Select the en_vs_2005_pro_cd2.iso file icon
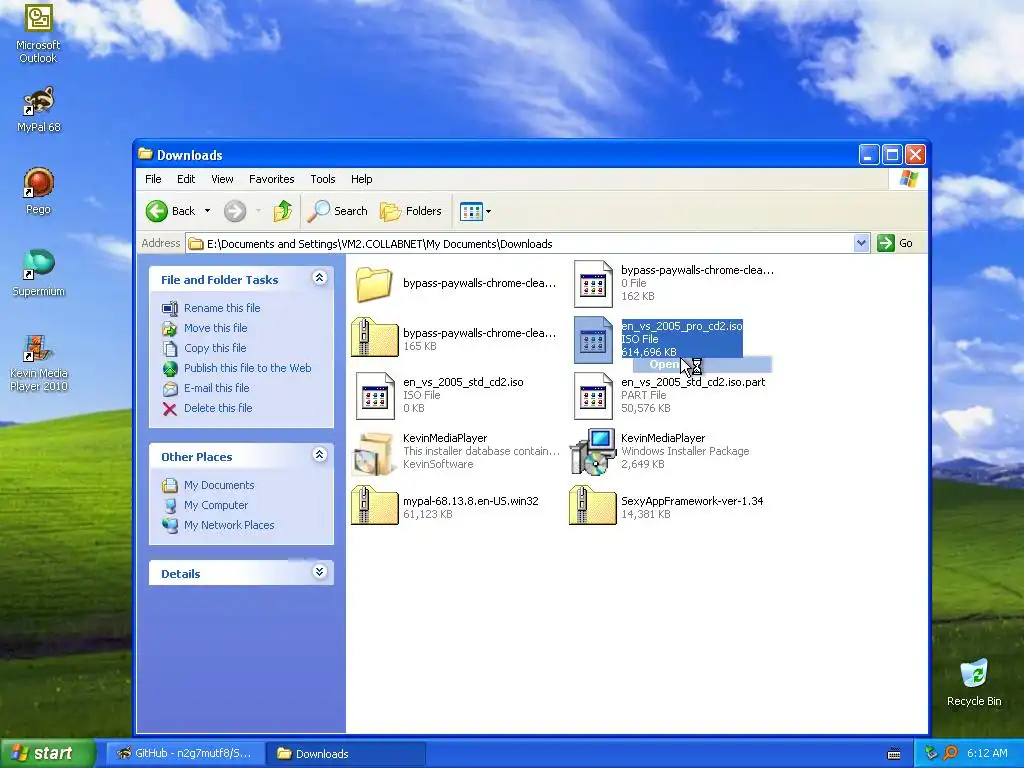The width and height of the screenshot is (1024, 768). 593,340
